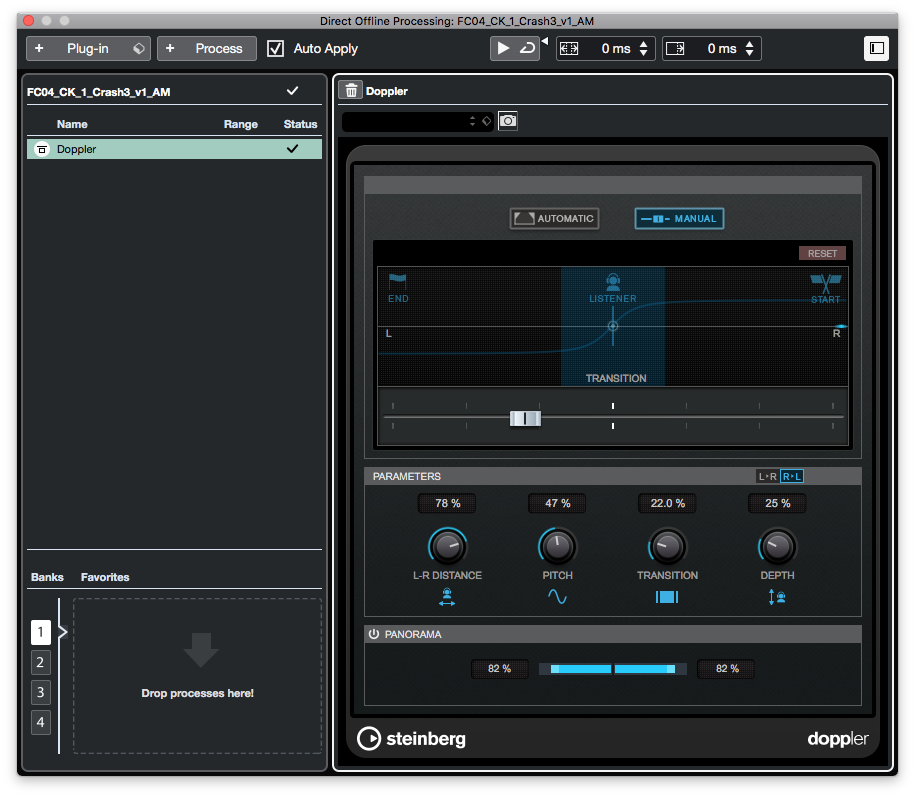The height and width of the screenshot is (797, 915).
Task: Click the 78 % L-R distance value field
Action: pyautogui.click(x=447, y=503)
